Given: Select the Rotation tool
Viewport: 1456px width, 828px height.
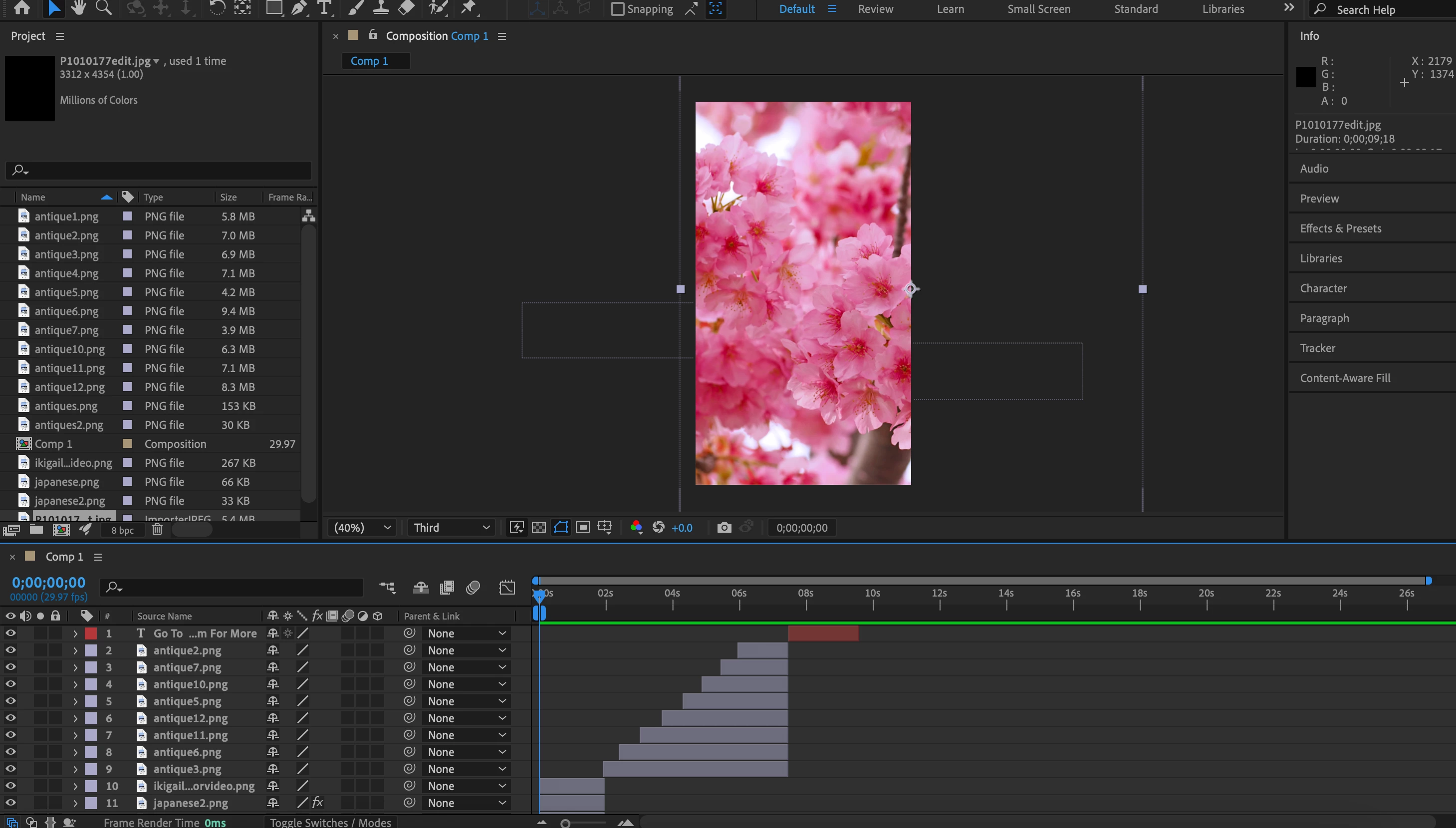Looking at the screenshot, I should (x=217, y=8).
